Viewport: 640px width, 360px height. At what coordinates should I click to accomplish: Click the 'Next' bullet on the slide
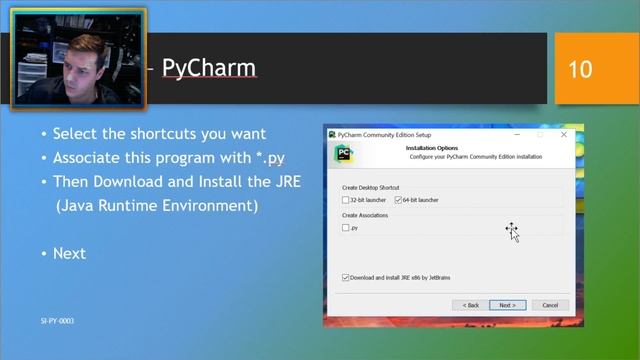[69, 253]
